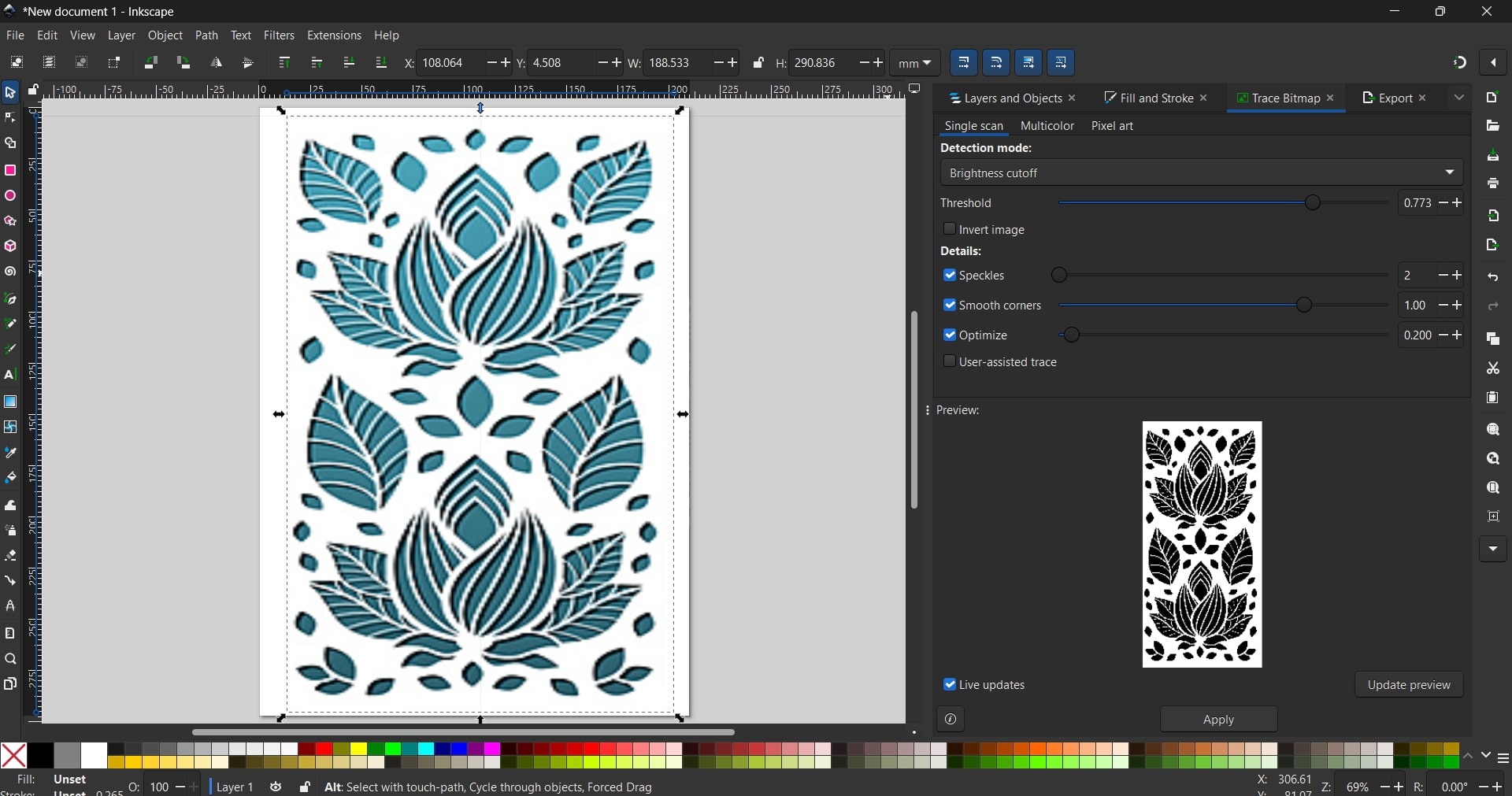1512x796 pixels.
Task: Select the Pen (Bezier) tool
Action: [10, 298]
